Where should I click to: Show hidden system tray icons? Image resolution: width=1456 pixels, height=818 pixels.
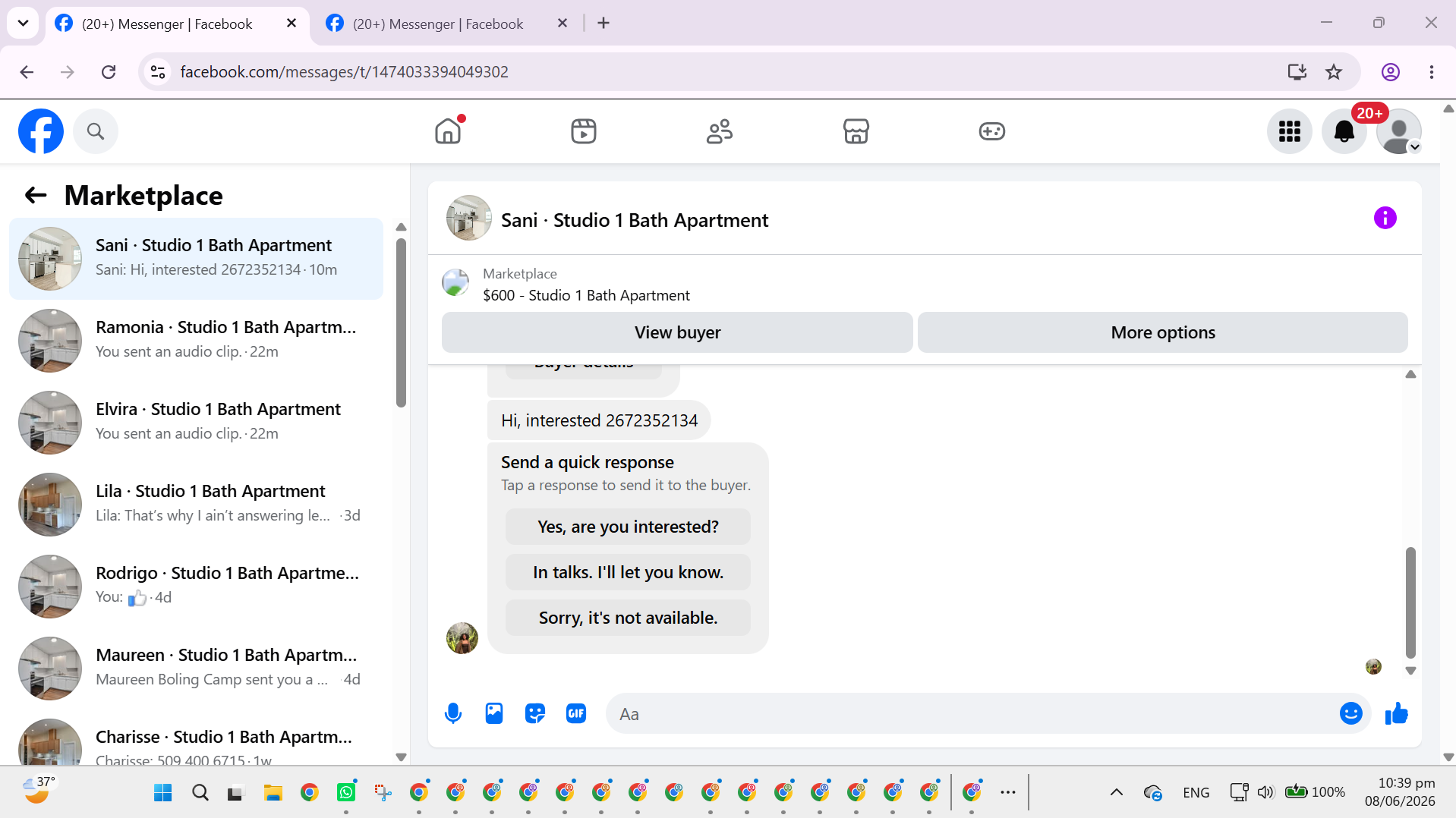(1116, 793)
